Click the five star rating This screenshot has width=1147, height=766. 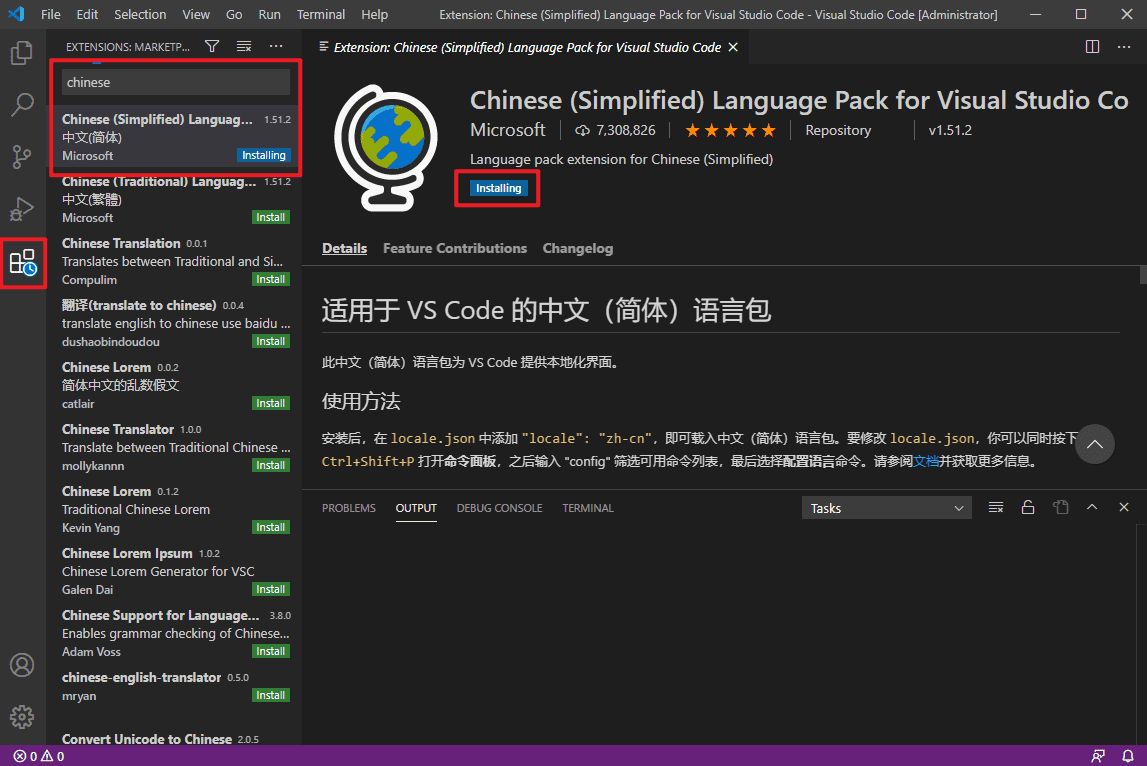730,131
